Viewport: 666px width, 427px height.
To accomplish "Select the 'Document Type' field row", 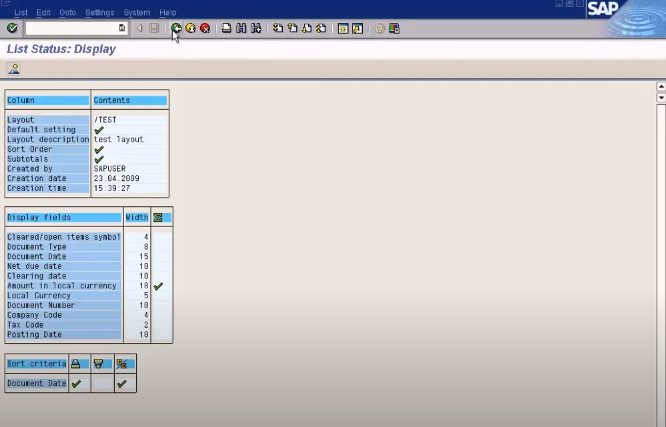I will tap(64, 247).
